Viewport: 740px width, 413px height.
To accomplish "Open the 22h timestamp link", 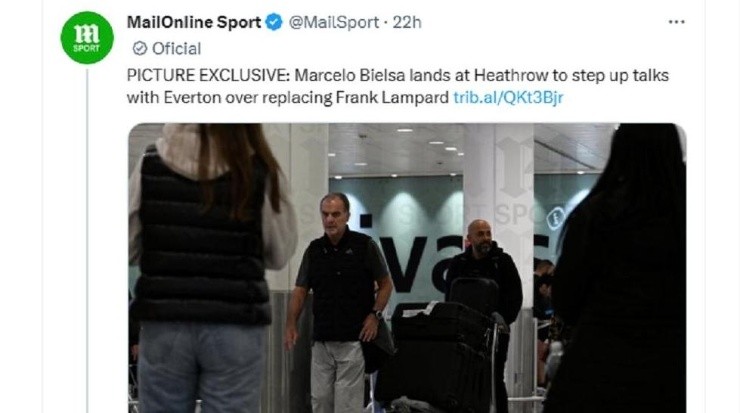I will tap(407, 22).
